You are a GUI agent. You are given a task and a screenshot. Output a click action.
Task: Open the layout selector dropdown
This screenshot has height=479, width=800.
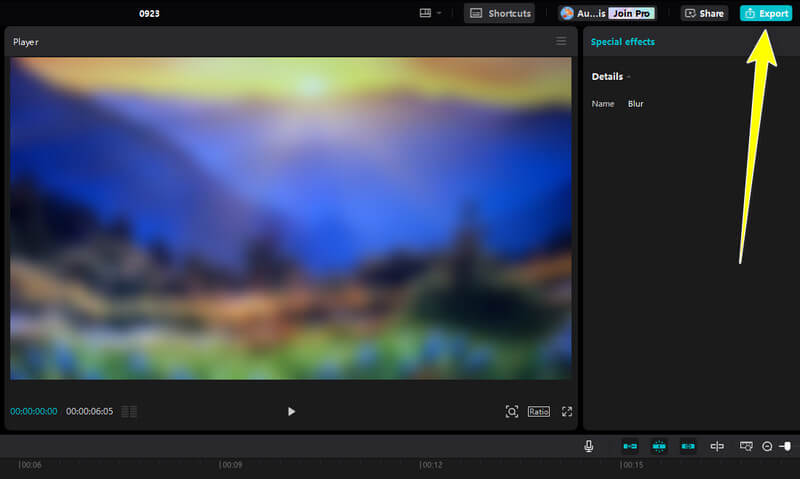(431, 13)
